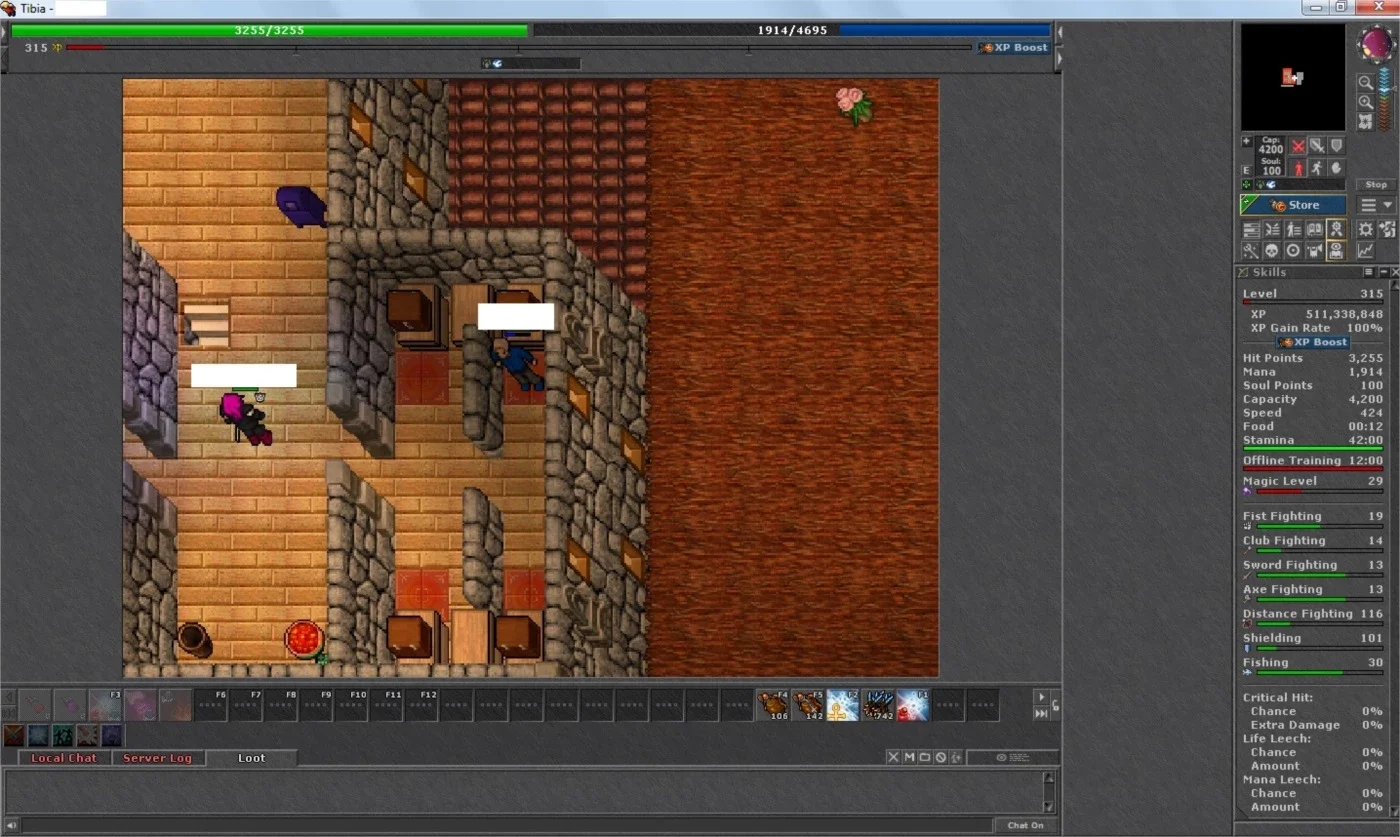Viewport: 1400px width, 837px height.
Task: Click the XP Boost button on the top bar
Action: tap(1013, 47)
